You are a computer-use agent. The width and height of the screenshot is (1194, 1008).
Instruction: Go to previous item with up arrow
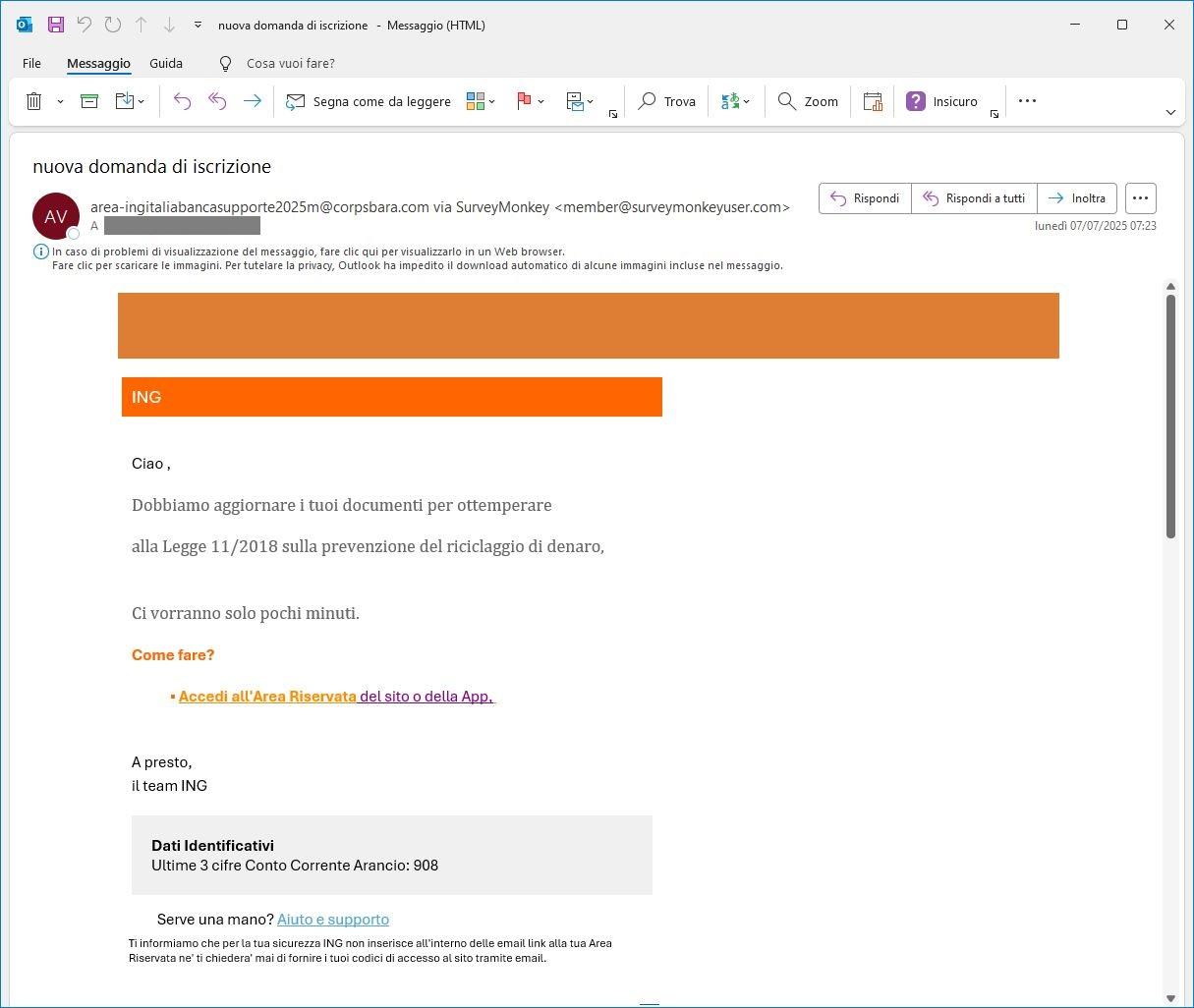pos(141,25)
